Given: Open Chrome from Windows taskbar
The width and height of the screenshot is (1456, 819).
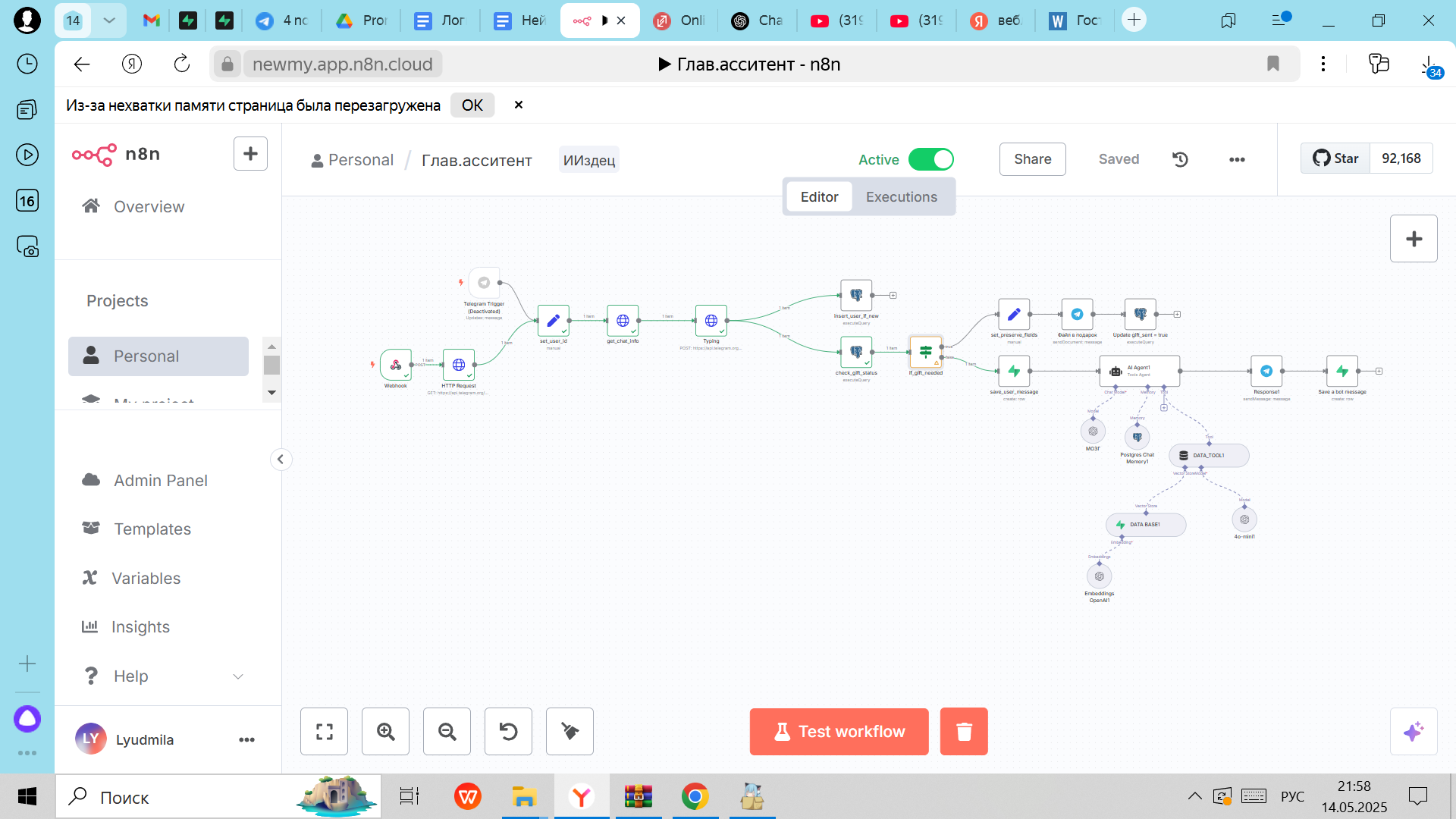Looking at the screenshot, I should coord(695,797).
